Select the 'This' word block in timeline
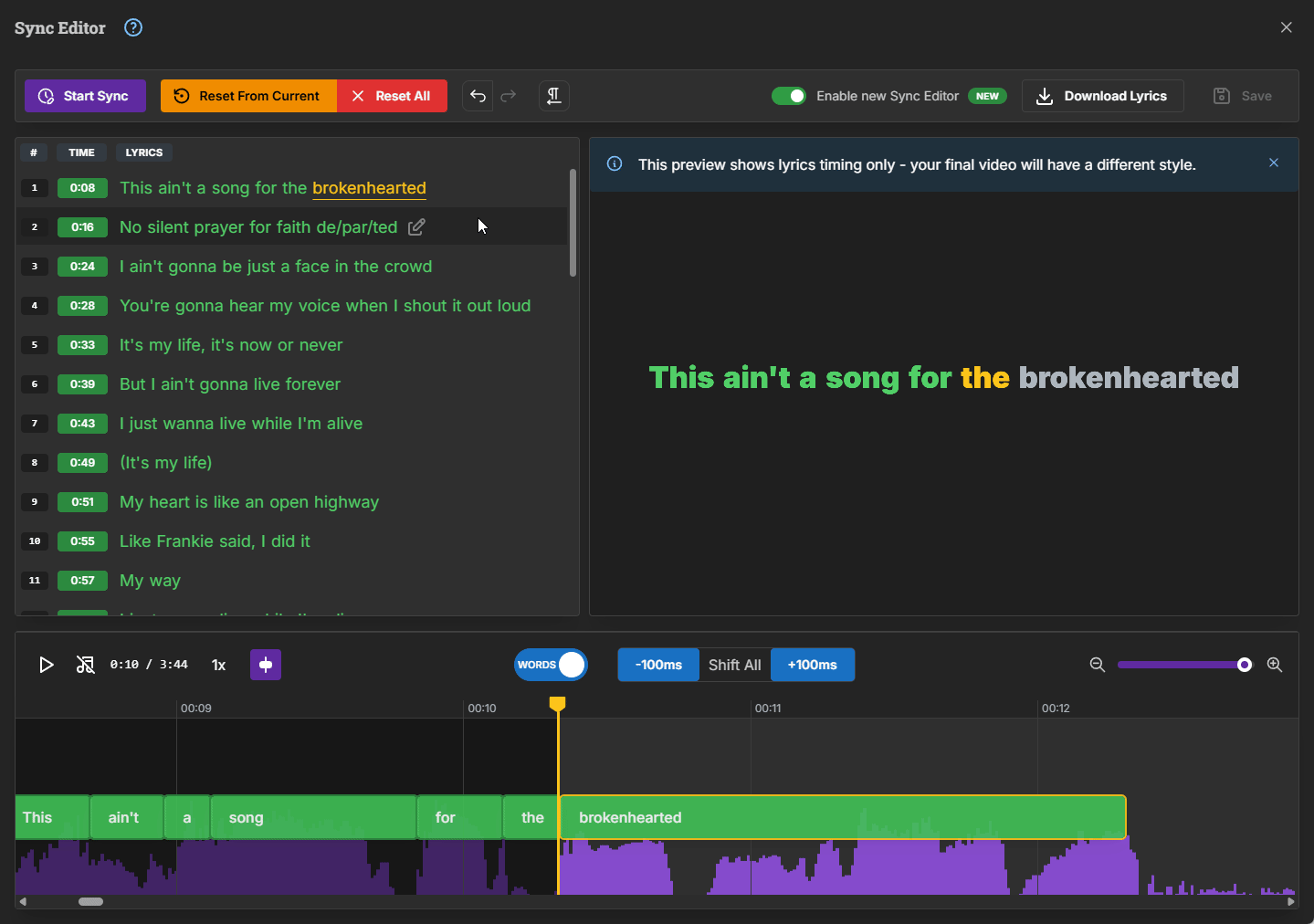Viewport: 1314px width, 924px height. tap(52, 817)
